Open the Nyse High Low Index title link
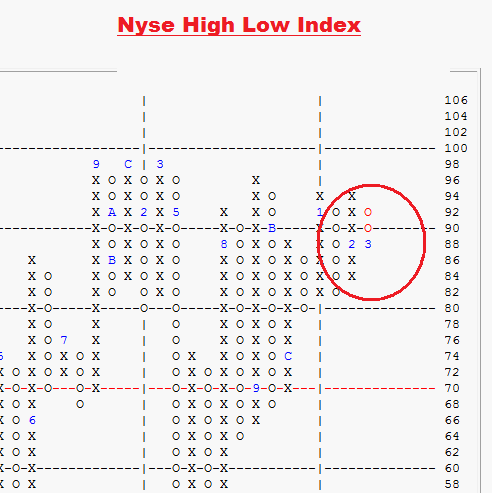Image resolution: width=492 pixels, height=493 pixels. pos(239,25)
